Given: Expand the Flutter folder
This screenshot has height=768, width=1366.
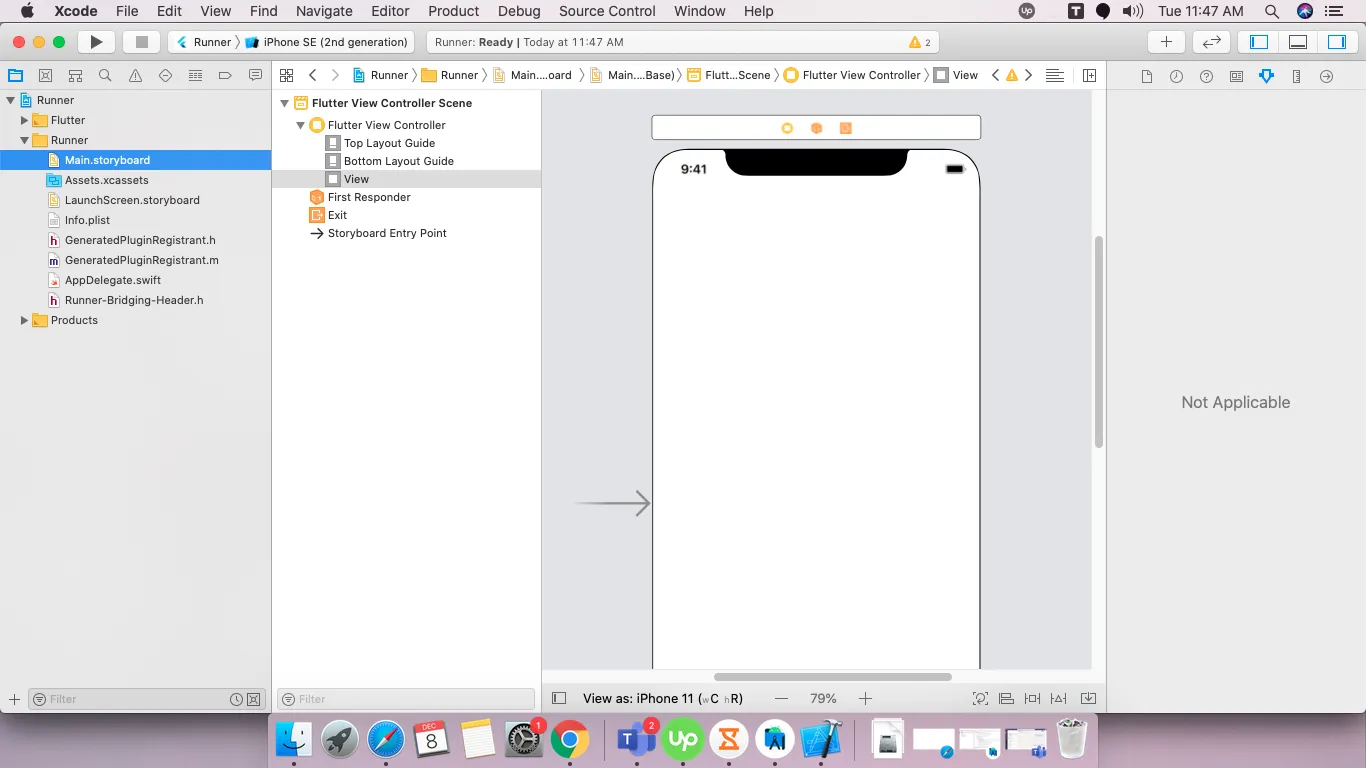Looking at the screenshot, I should [25, 120].
